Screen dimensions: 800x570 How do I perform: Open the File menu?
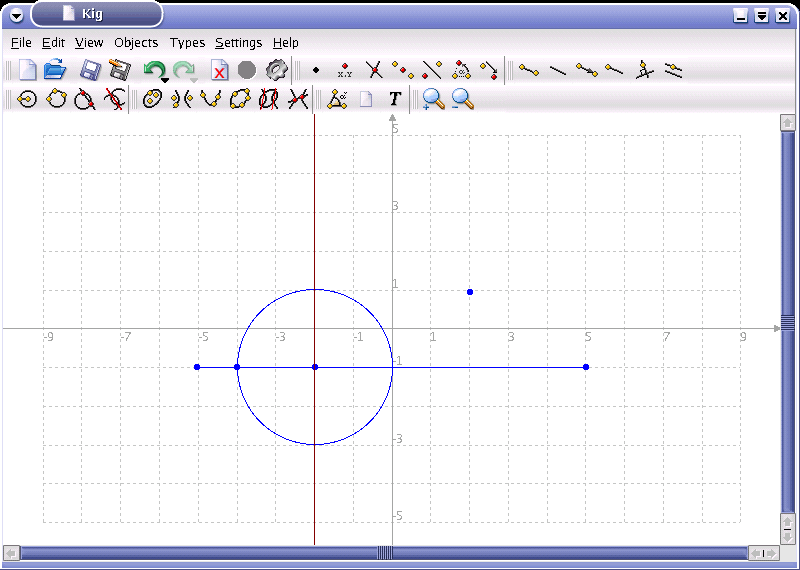pos(21,43)
